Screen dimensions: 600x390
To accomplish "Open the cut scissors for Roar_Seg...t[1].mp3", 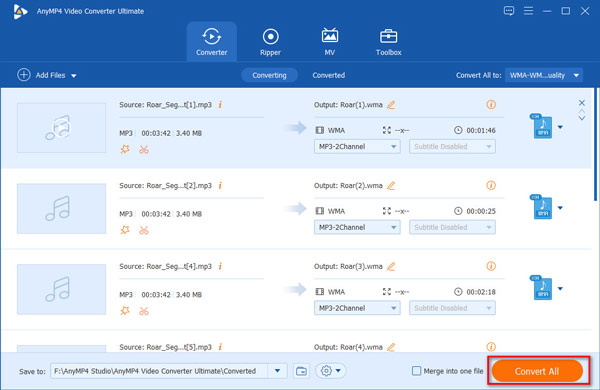I will tap(144, 150).
